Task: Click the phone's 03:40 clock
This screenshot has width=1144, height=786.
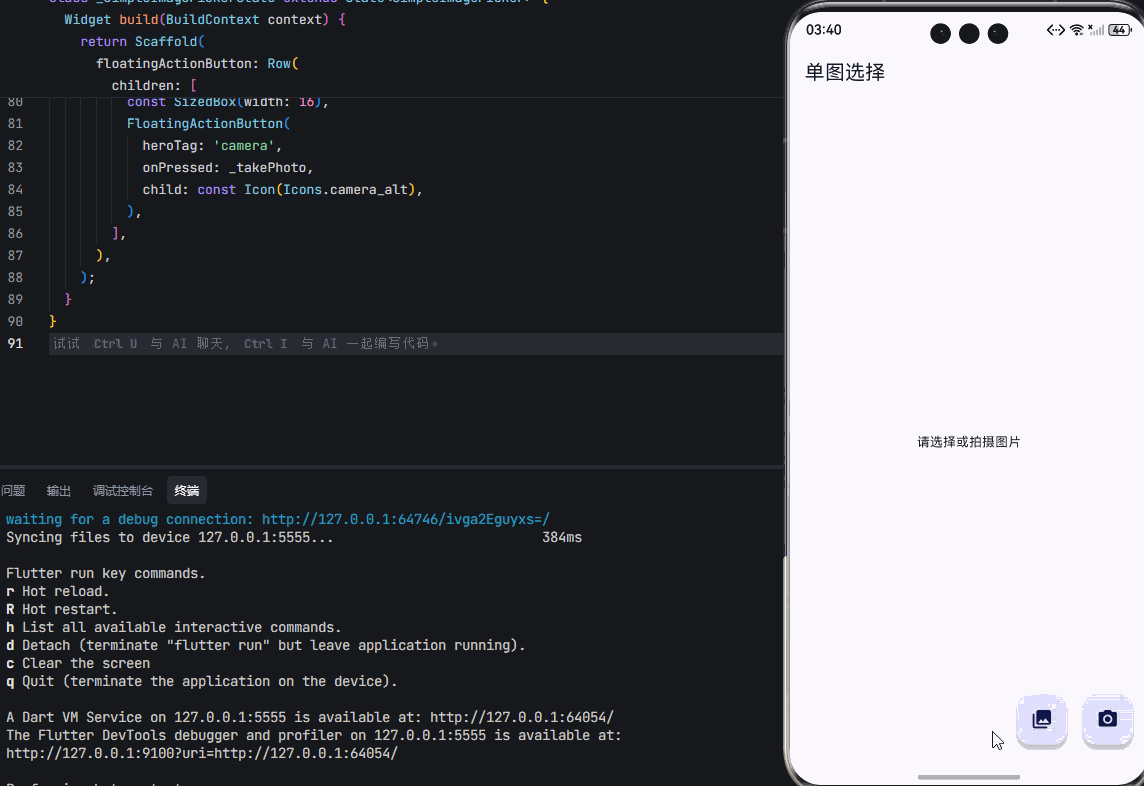Action: pos(823,30)
